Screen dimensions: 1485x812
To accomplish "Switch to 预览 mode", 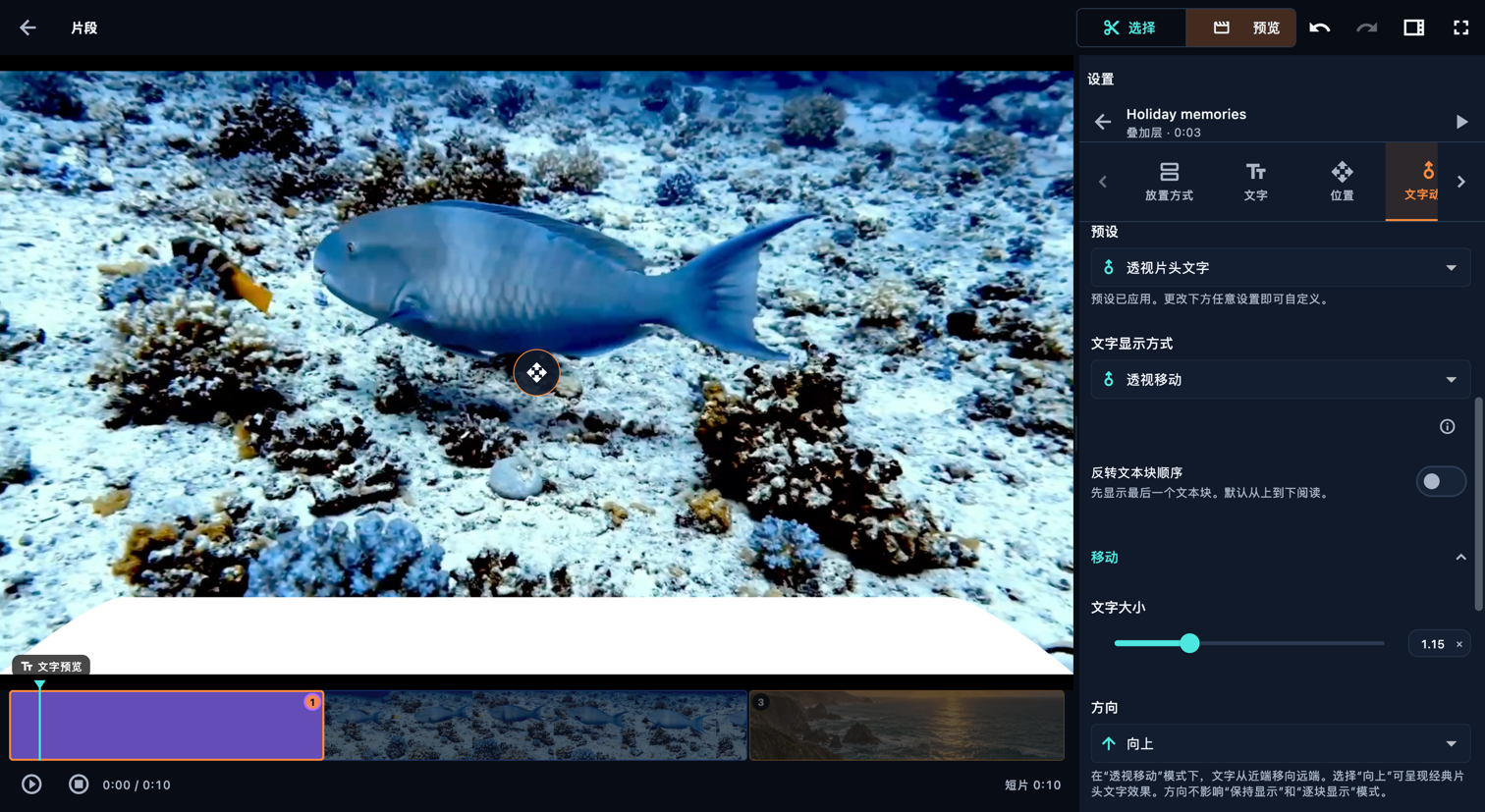I will coord(1241,27).
